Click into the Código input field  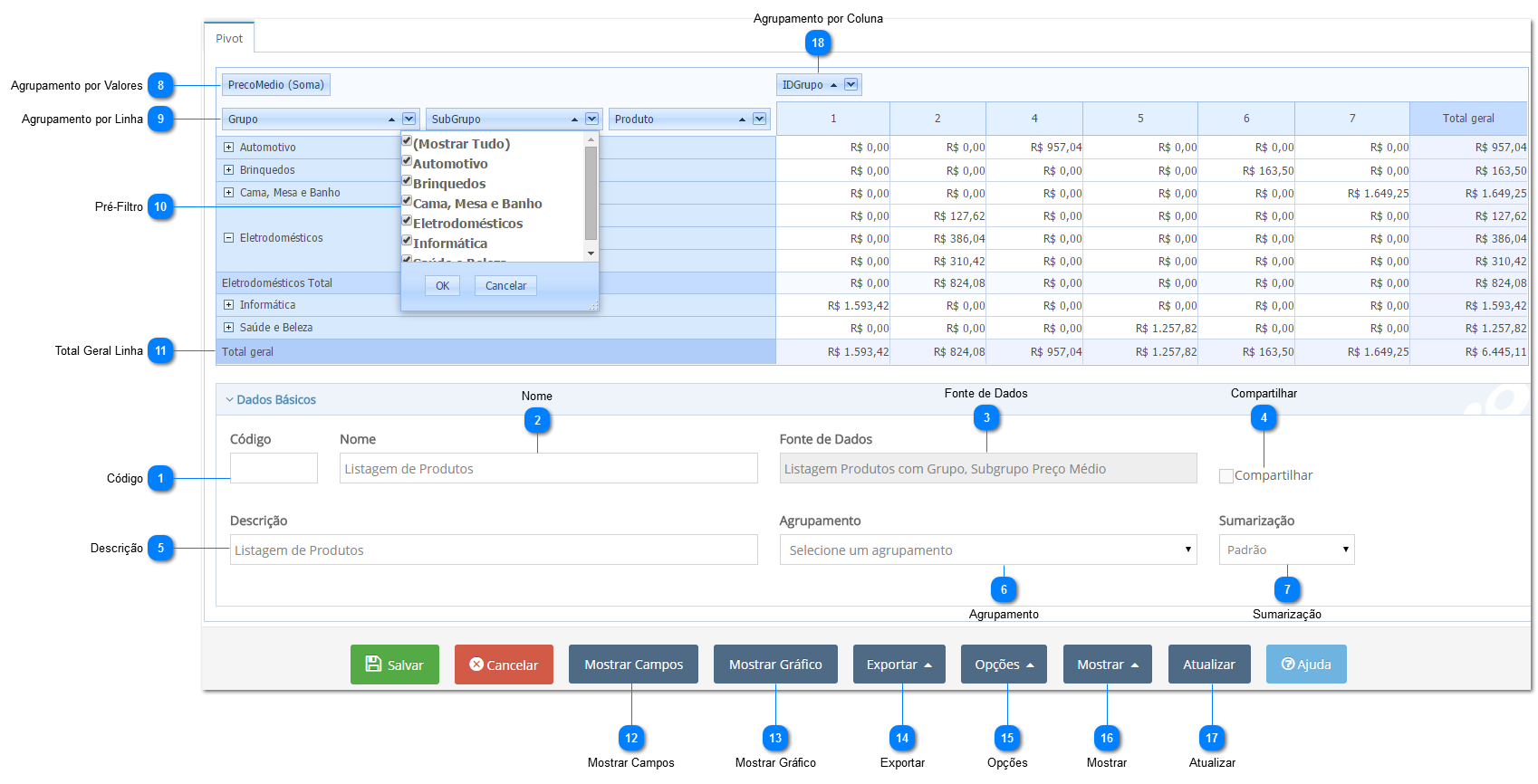[x=274, y=468]
